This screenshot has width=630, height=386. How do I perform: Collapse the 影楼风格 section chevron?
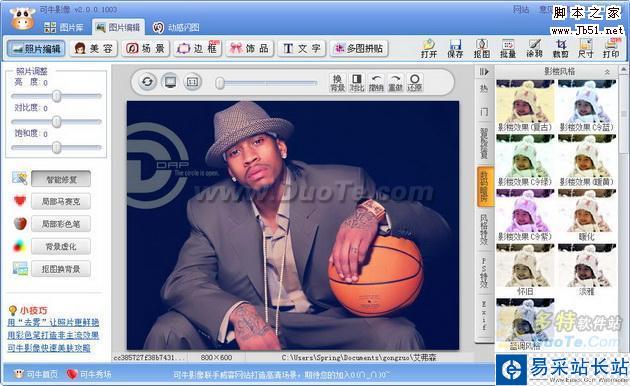(x=607, y=72)
